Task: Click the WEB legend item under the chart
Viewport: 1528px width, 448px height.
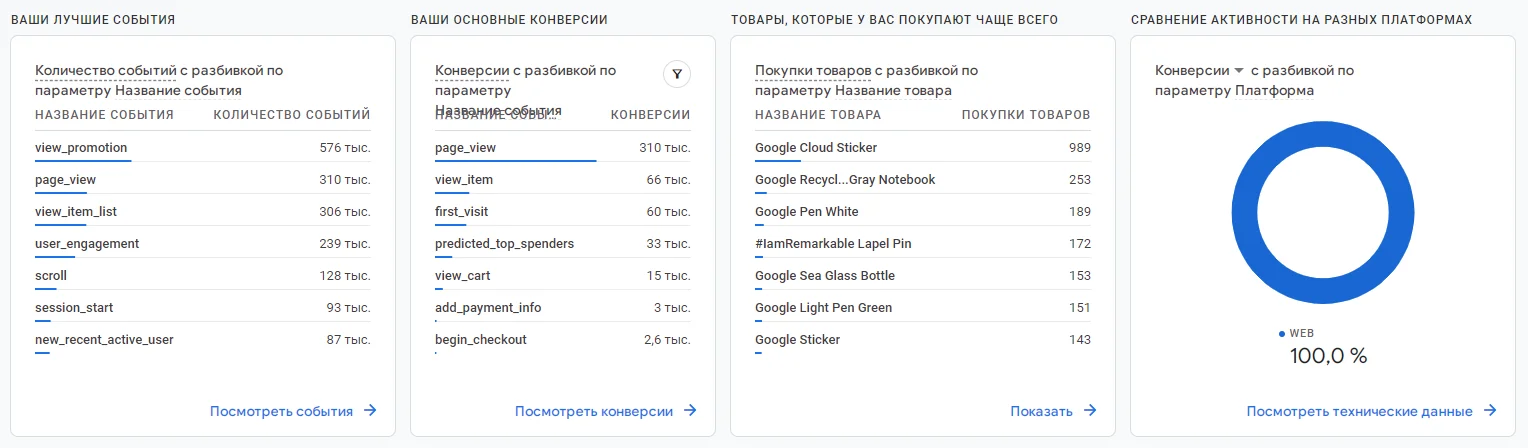Action: [x=1300, y=333]
